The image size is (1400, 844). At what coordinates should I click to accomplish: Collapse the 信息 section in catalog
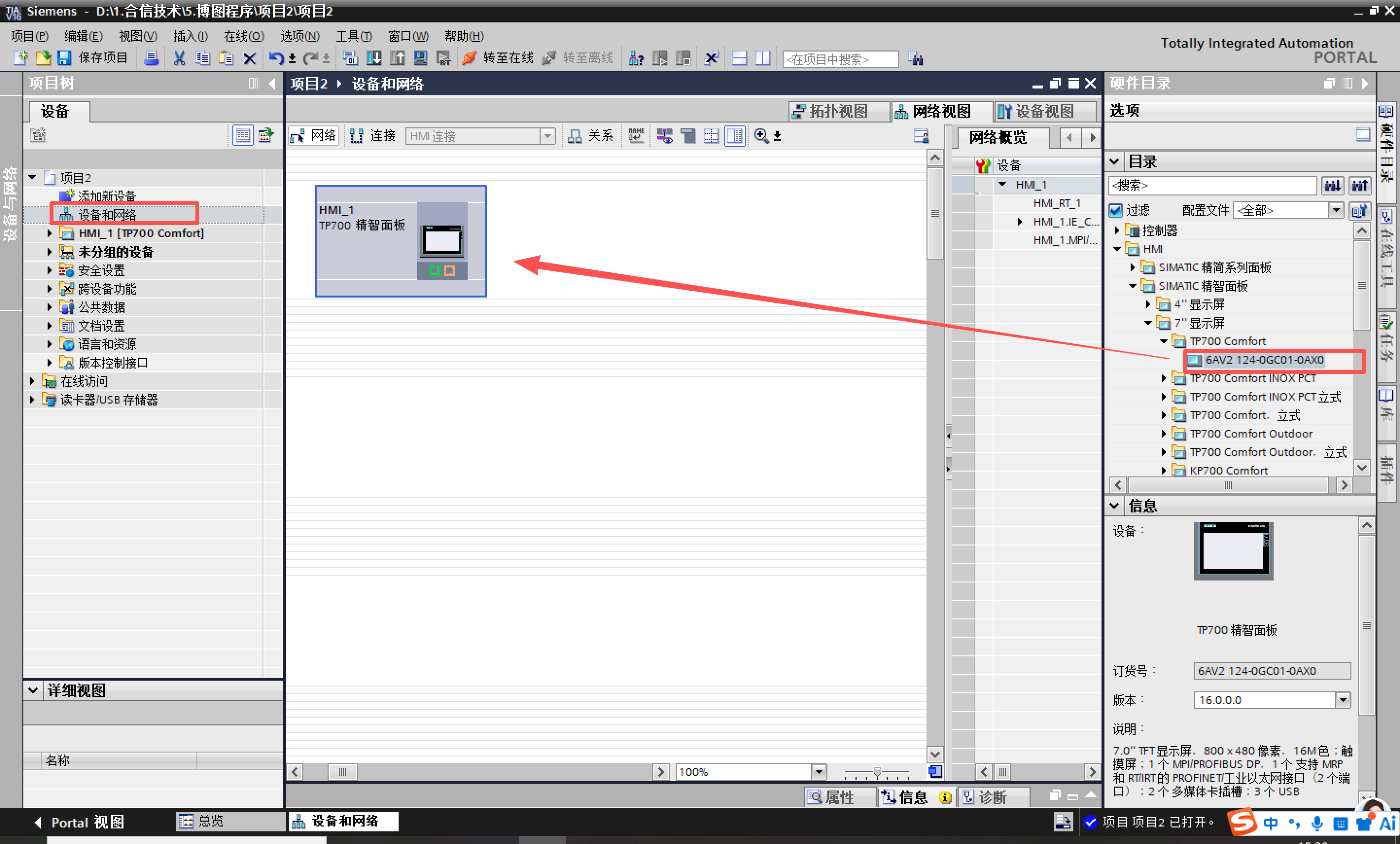(1115, 505)
